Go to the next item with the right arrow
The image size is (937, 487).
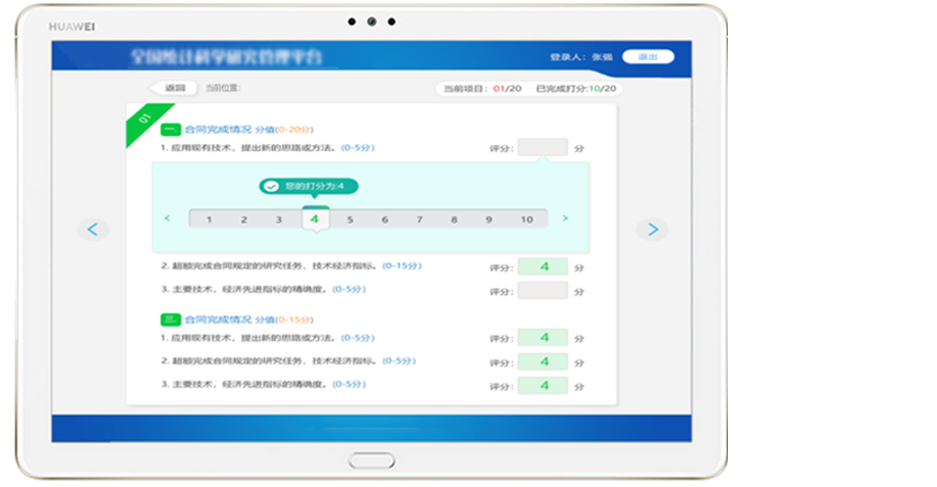(x=652, y=230)
